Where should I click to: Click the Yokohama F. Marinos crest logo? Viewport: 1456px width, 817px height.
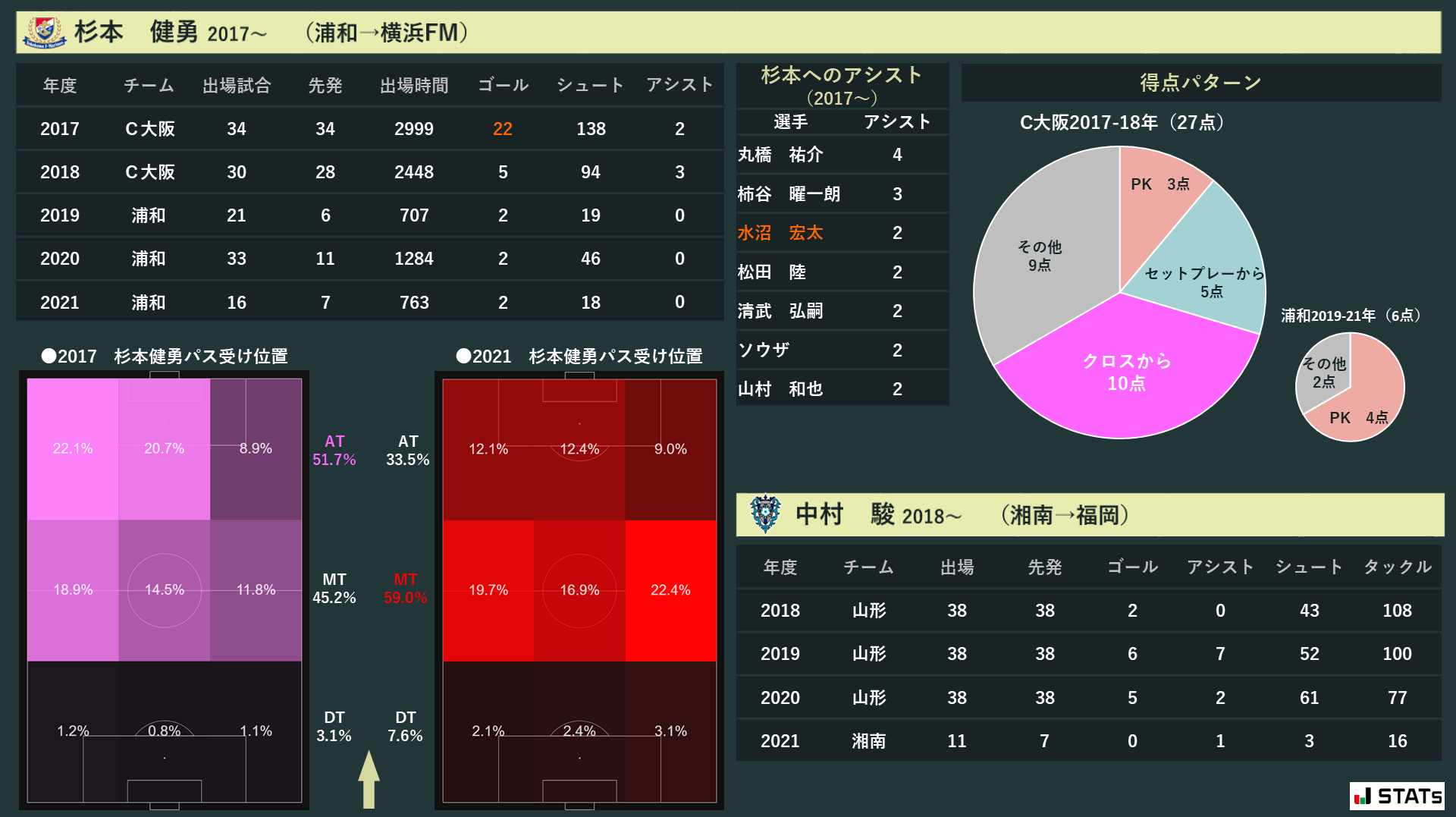(x=44, y=33)
